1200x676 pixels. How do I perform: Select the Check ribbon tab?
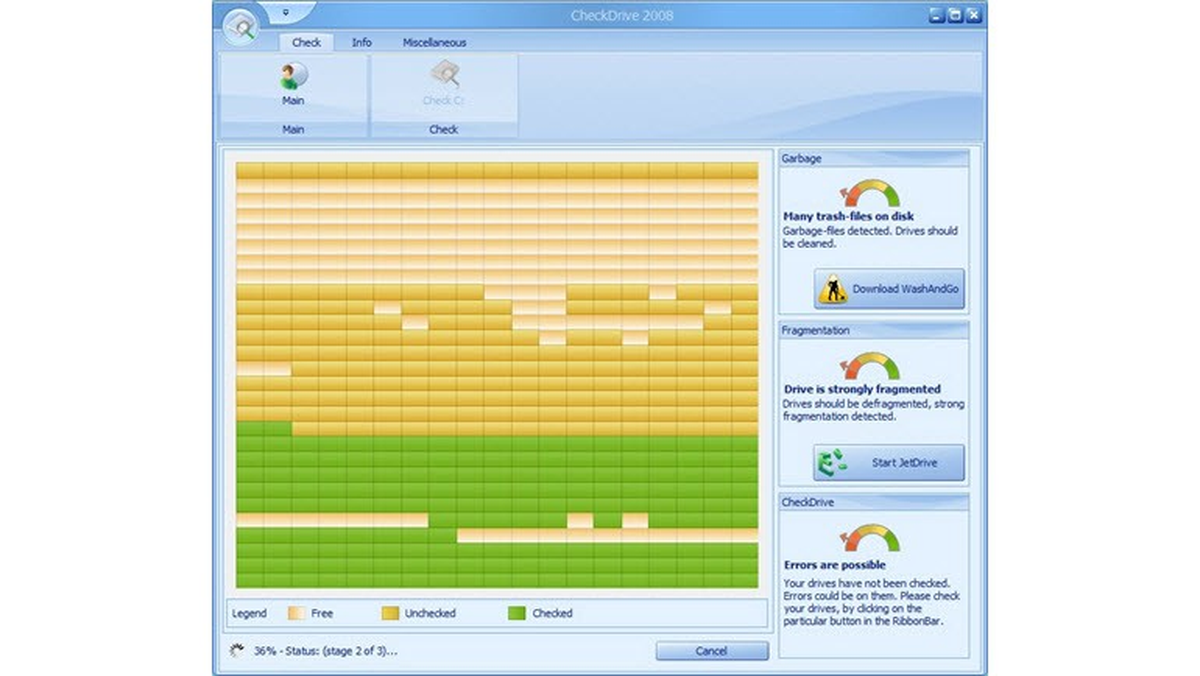click(x=306, y=42)
